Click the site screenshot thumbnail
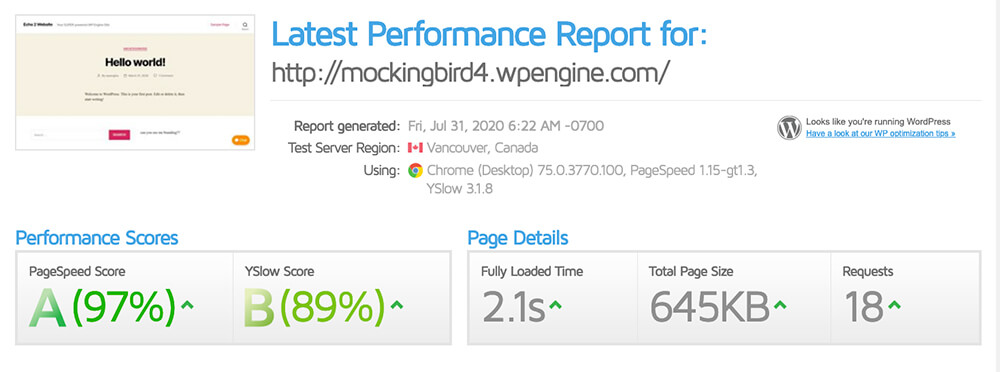1000x372 pixels. tap(135, 82)
